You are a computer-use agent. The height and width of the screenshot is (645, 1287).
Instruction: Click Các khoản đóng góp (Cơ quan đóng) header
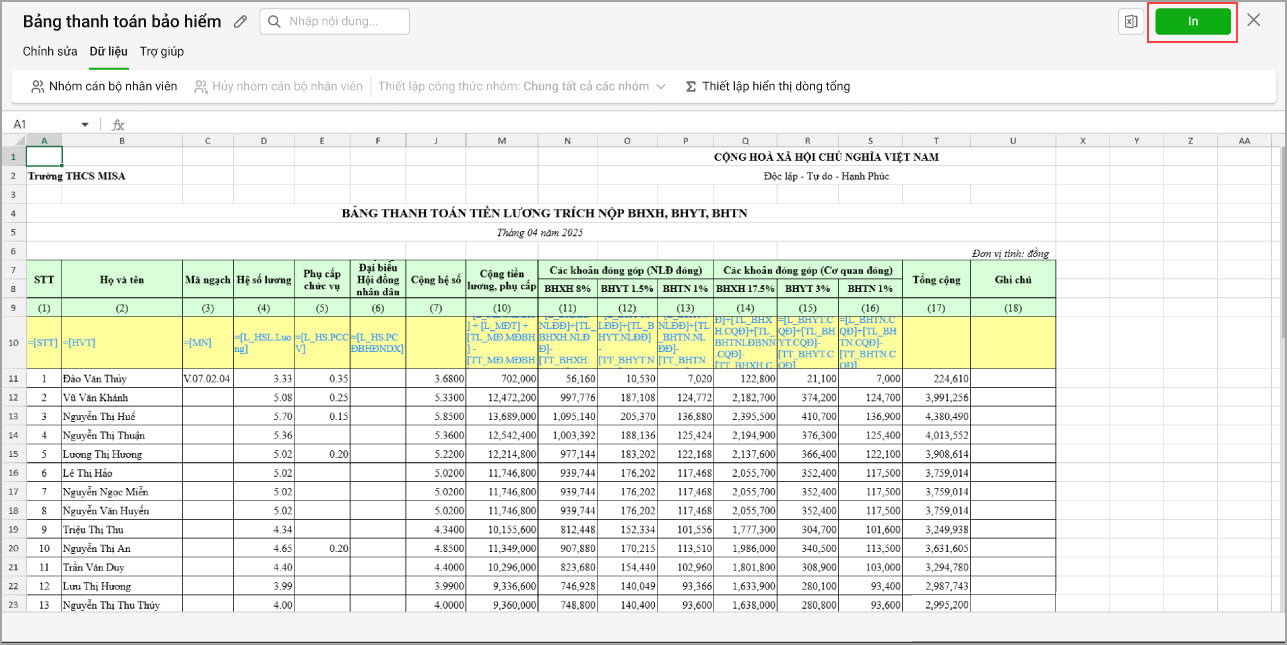coord(808,270)
